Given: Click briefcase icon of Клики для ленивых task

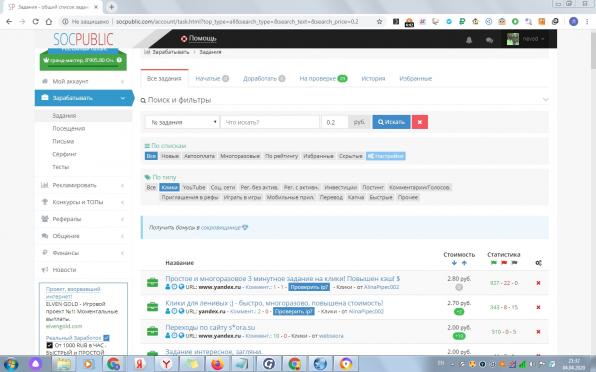Looking at the screenshot, I should point(152,307).
